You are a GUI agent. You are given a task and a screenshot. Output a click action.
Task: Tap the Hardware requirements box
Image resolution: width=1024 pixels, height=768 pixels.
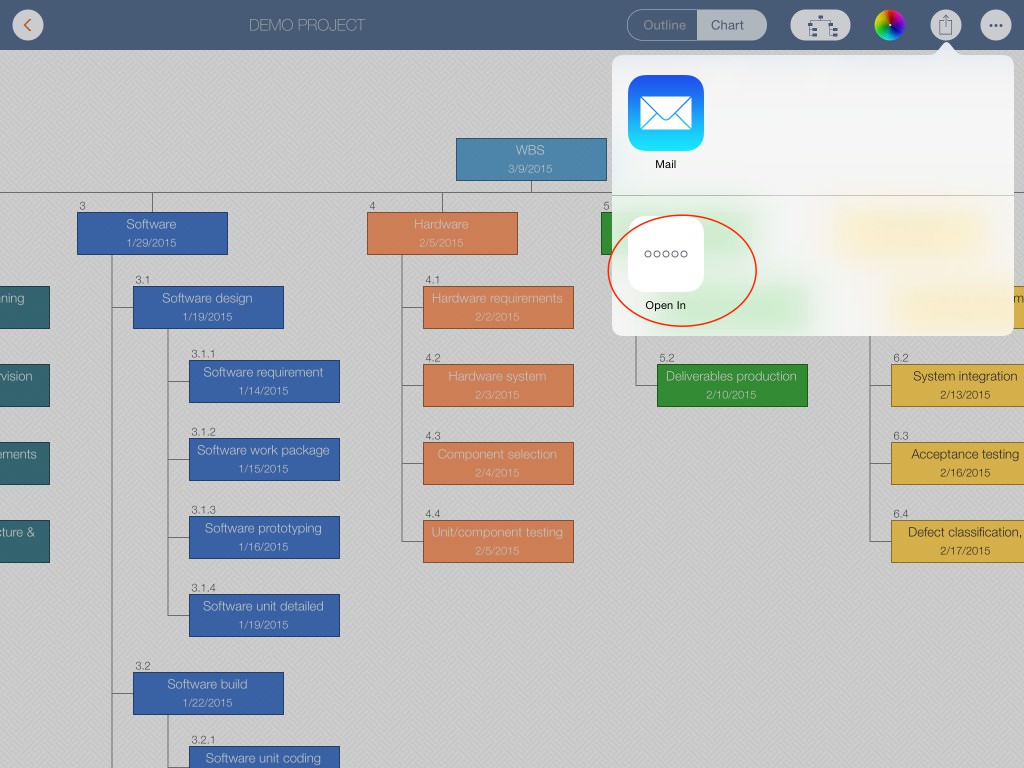coord(498,307)
